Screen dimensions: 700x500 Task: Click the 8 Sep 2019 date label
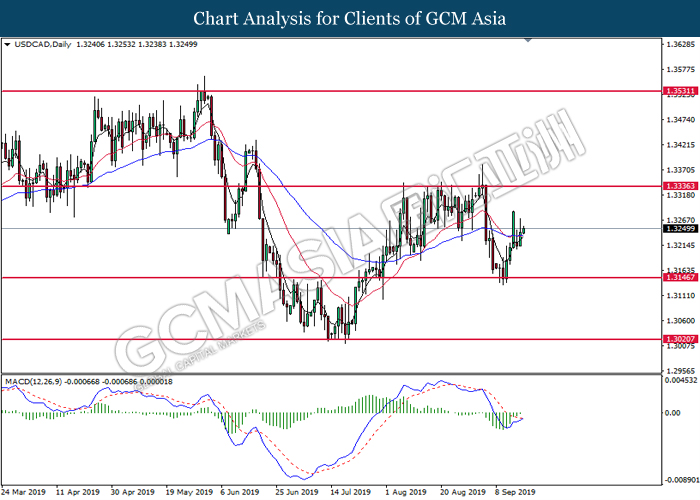tap(515, 492)
